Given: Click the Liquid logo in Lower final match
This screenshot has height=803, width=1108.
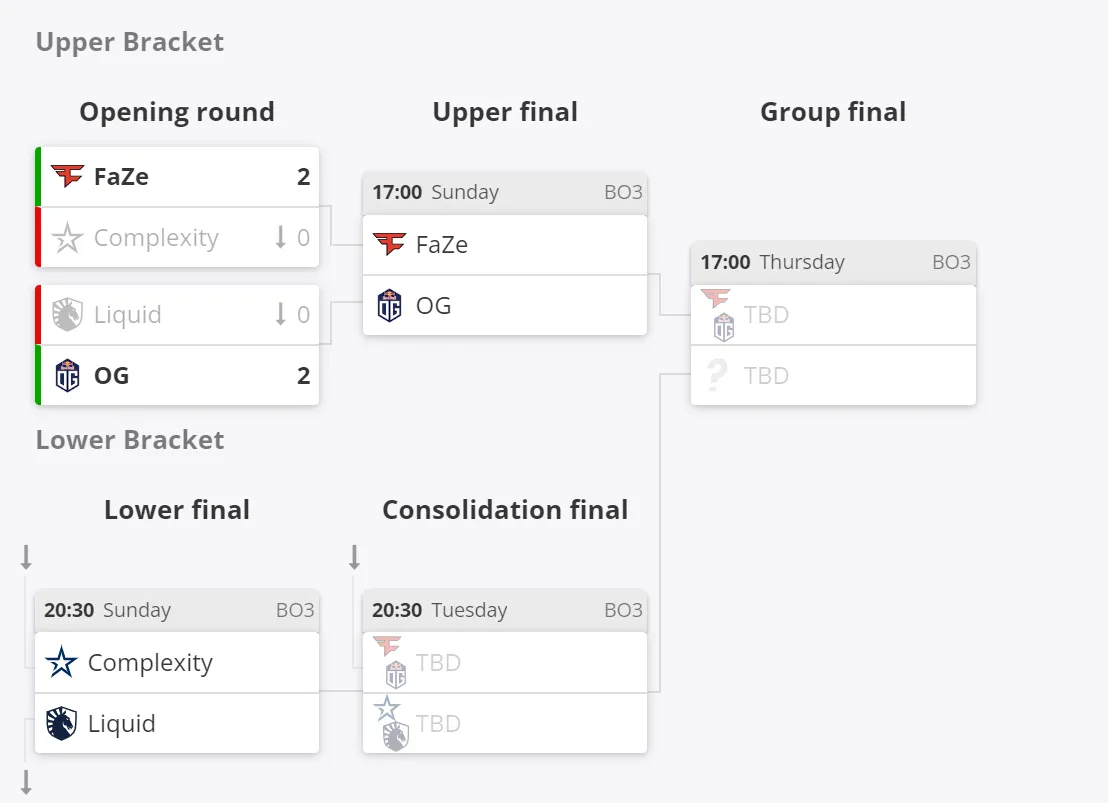Looking at the screenshot, I should tap(61, 723).
